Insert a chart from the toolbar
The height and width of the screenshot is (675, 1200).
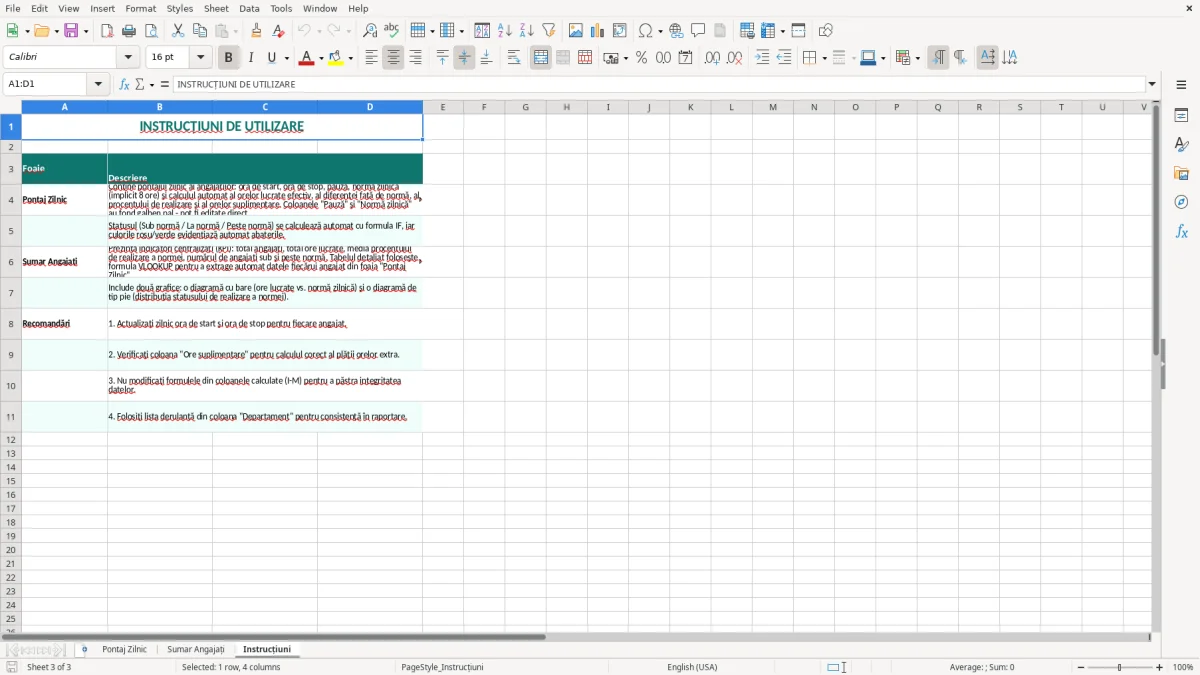598,31
